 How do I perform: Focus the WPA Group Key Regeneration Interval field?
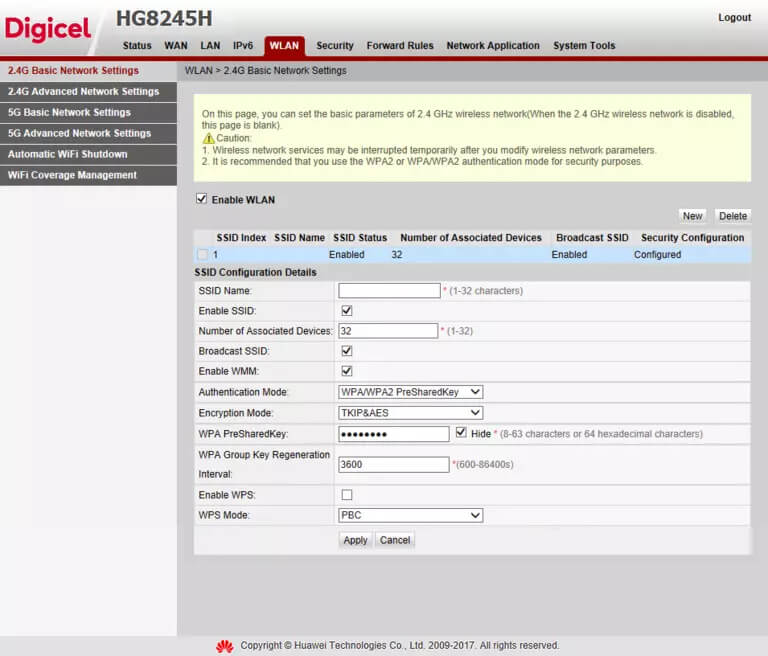click(x=394, y=465)
